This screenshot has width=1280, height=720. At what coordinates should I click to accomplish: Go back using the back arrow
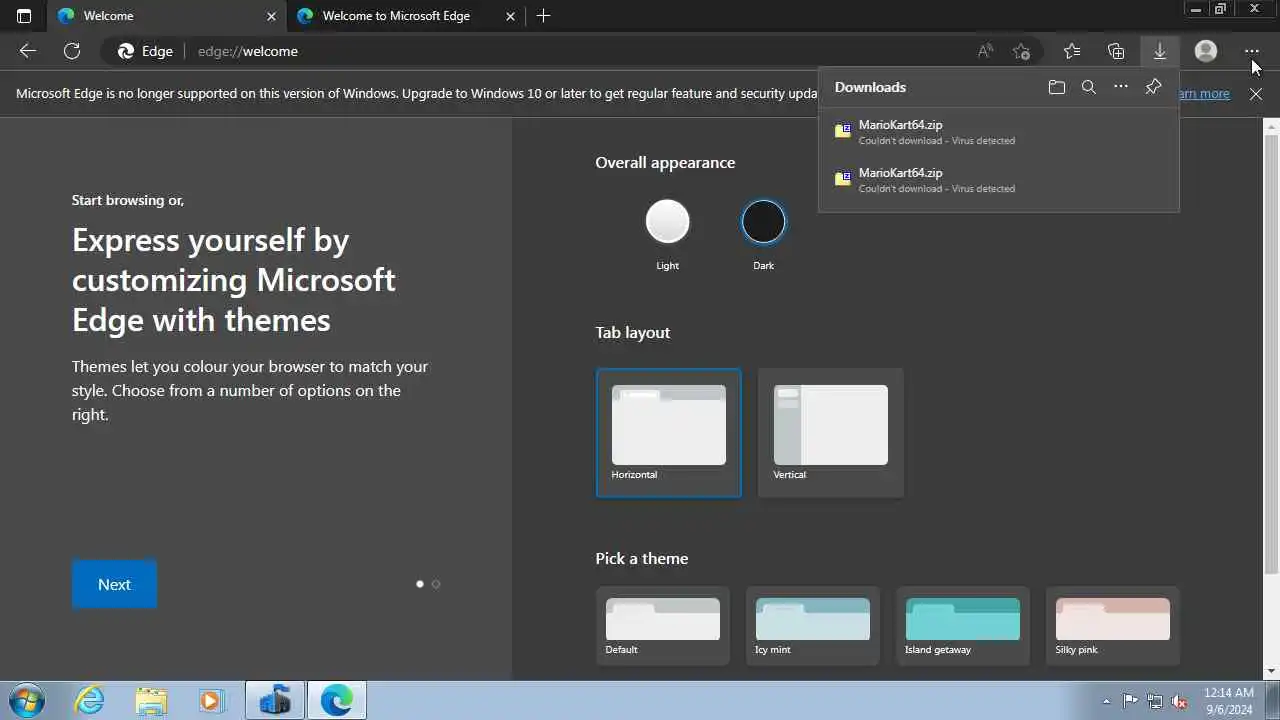(28, 51)
